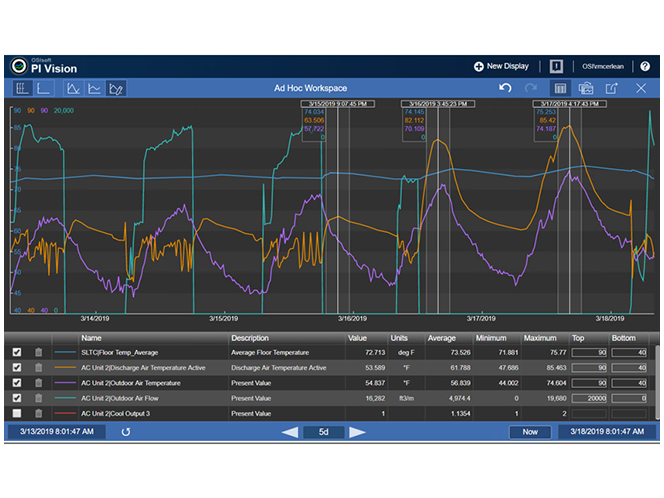Toggle the trend cursor pencil icon
The image size is (664, 498).
tap(116, 89)
